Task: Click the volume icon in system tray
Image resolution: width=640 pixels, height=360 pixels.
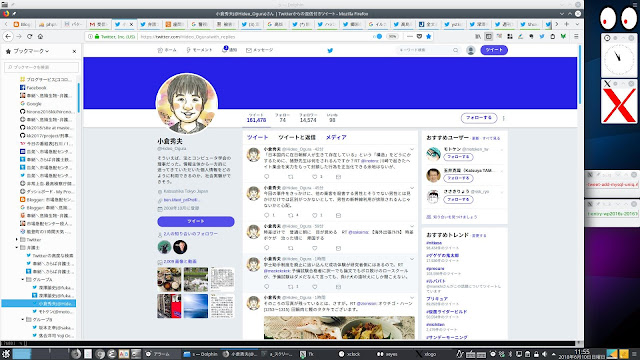Action: (x=544, y=354)
